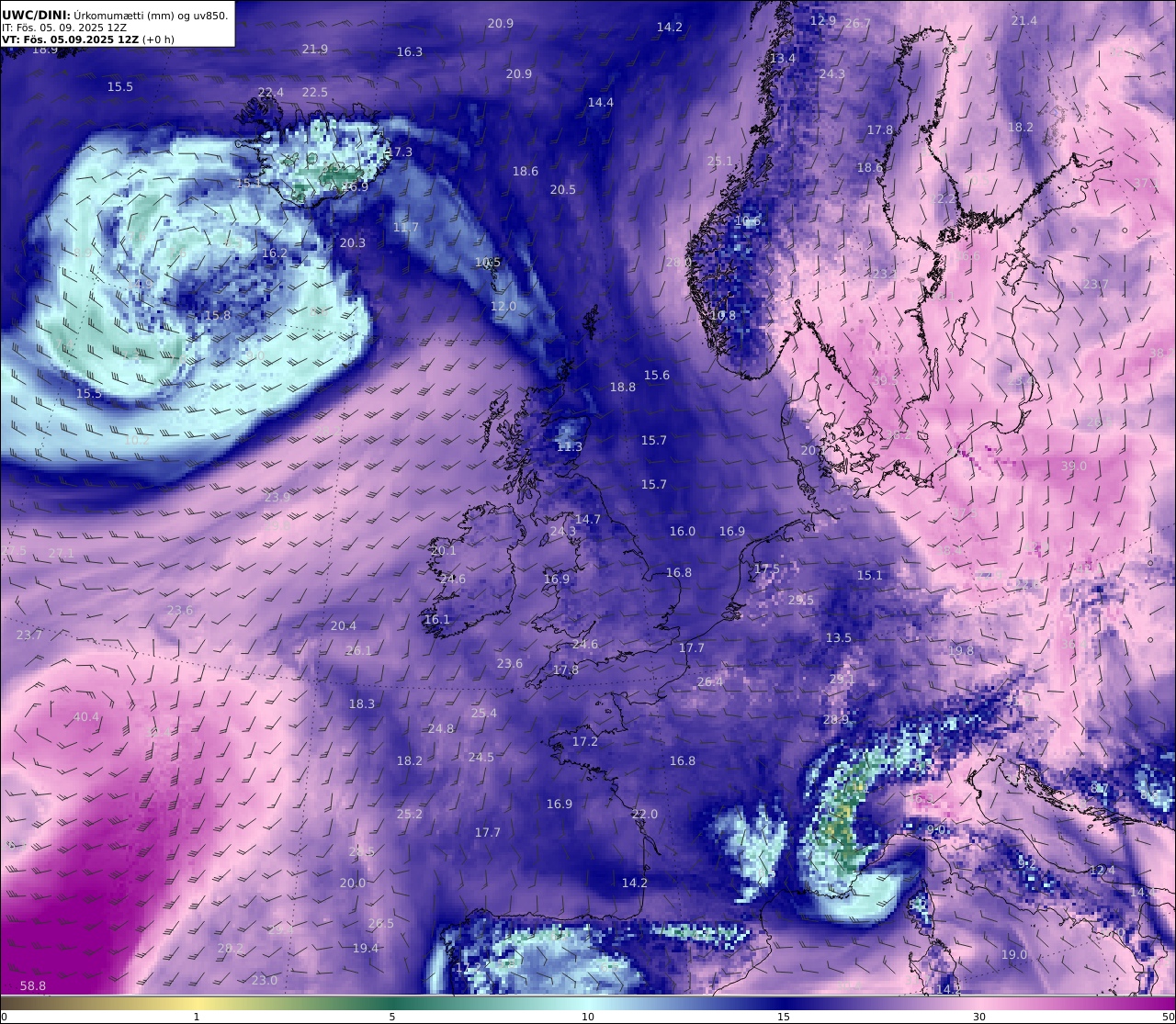Click the 13.5 value over central Germany
The image size is (1176, 1024).
[x=839, y=637]
